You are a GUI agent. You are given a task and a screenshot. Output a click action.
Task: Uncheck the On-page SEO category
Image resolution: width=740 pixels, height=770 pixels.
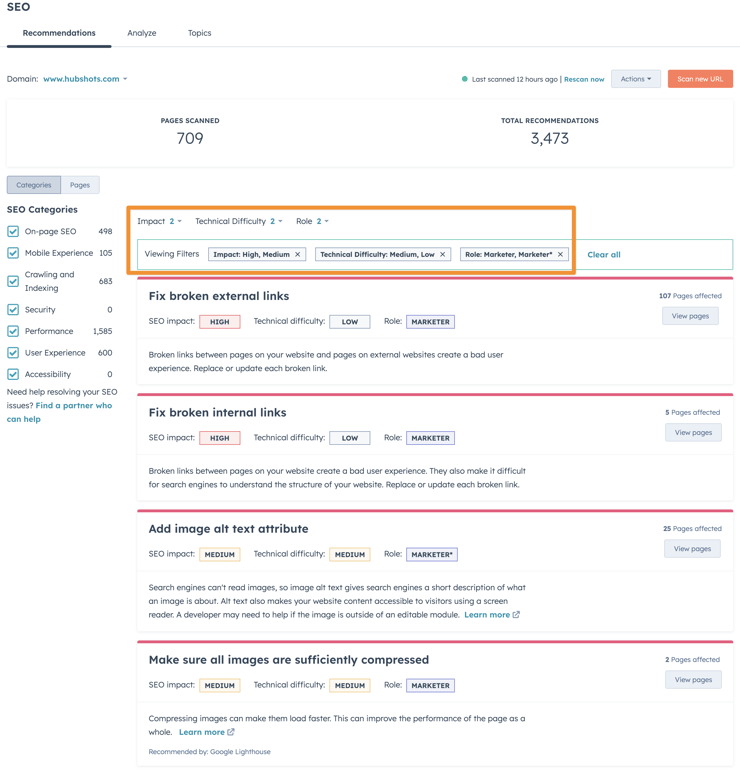13,231
